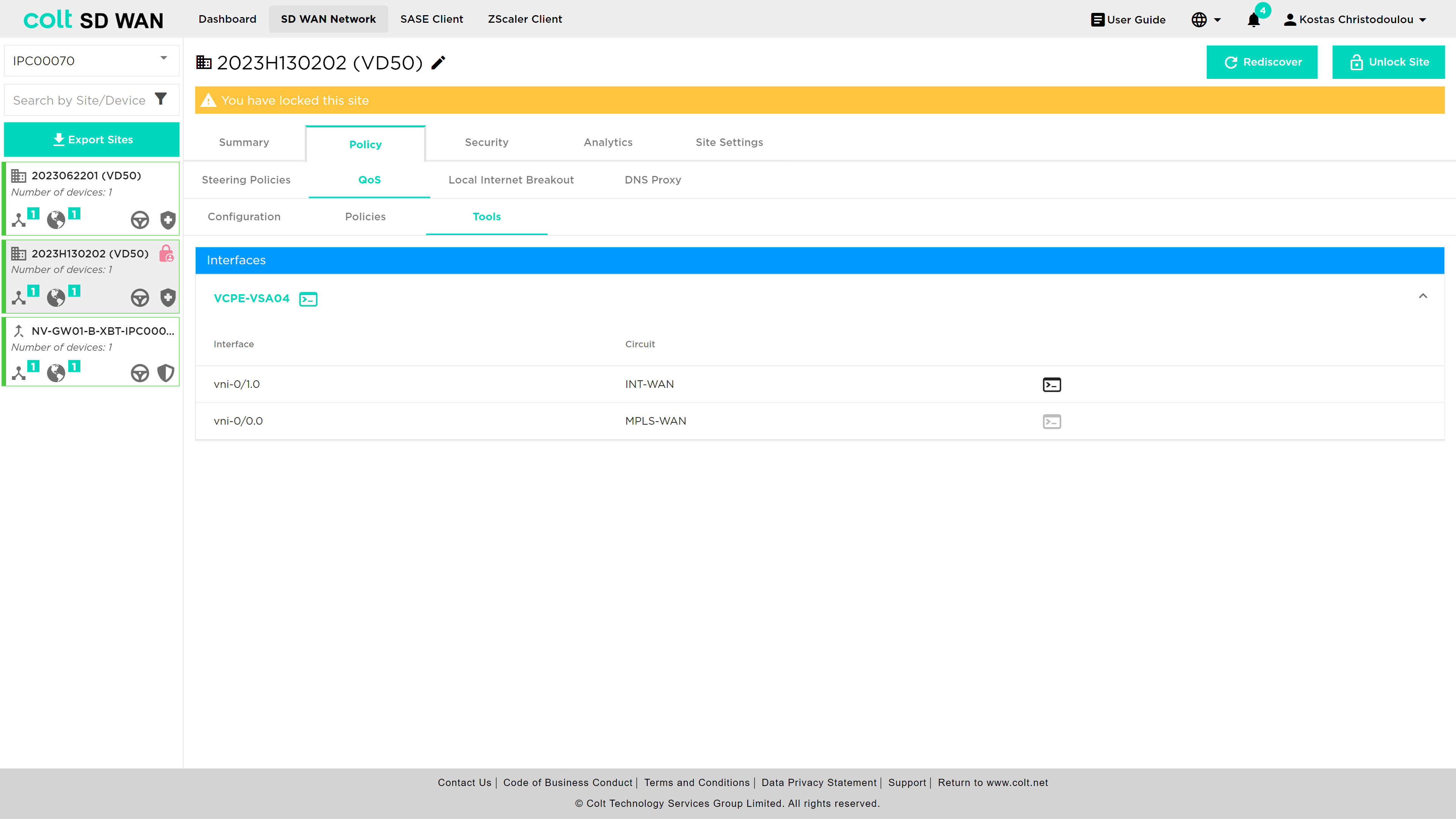Open the ZScaler Client menu

tap(525, 19)
